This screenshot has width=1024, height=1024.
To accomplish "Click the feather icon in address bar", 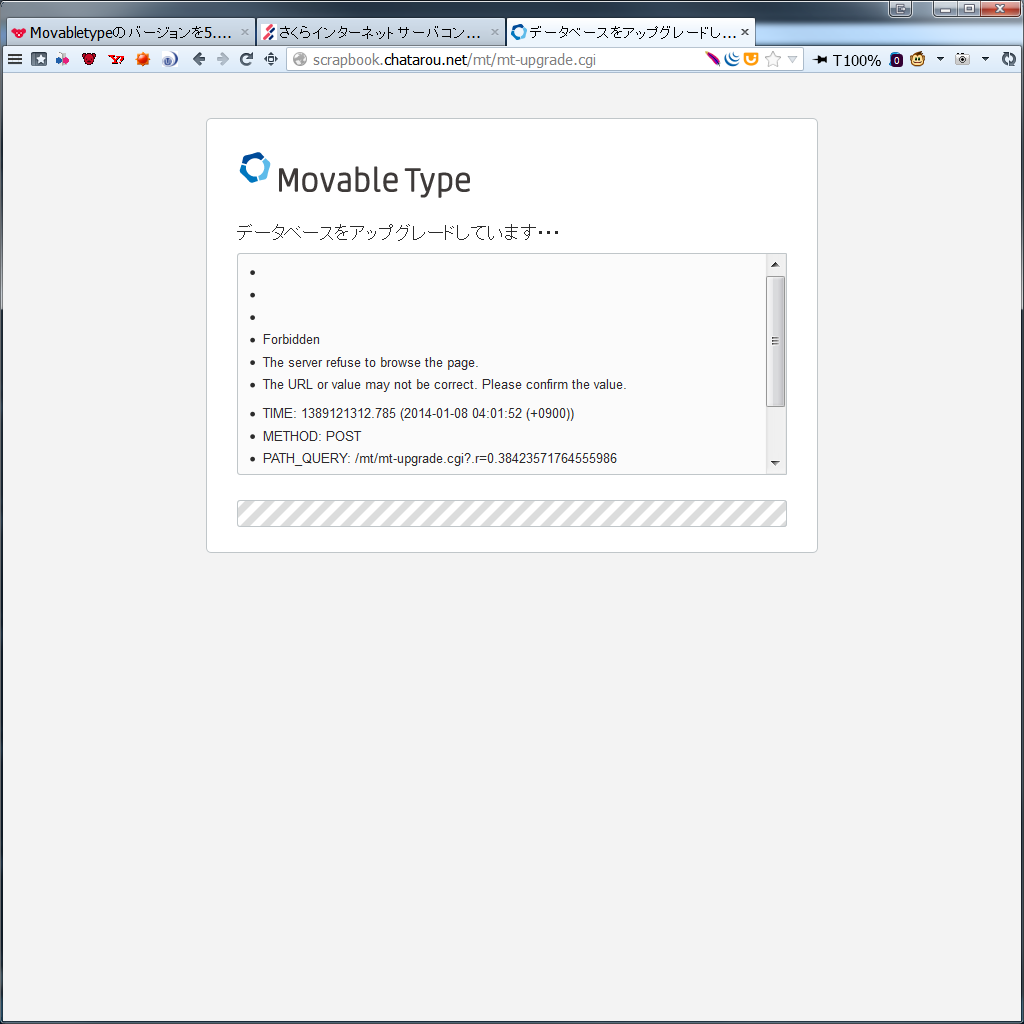I will coord(712,59).
